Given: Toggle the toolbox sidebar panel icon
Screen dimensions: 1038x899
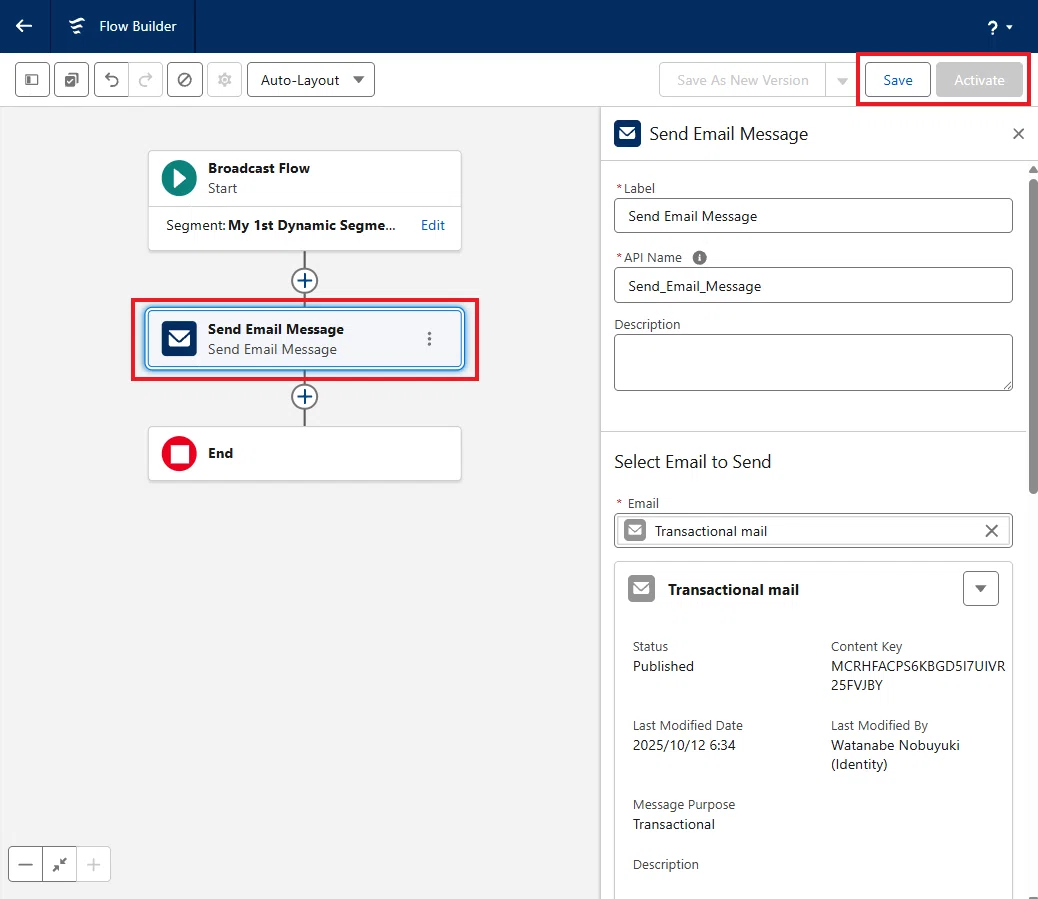Looking at the screenshot, I should tap(32, 79).
